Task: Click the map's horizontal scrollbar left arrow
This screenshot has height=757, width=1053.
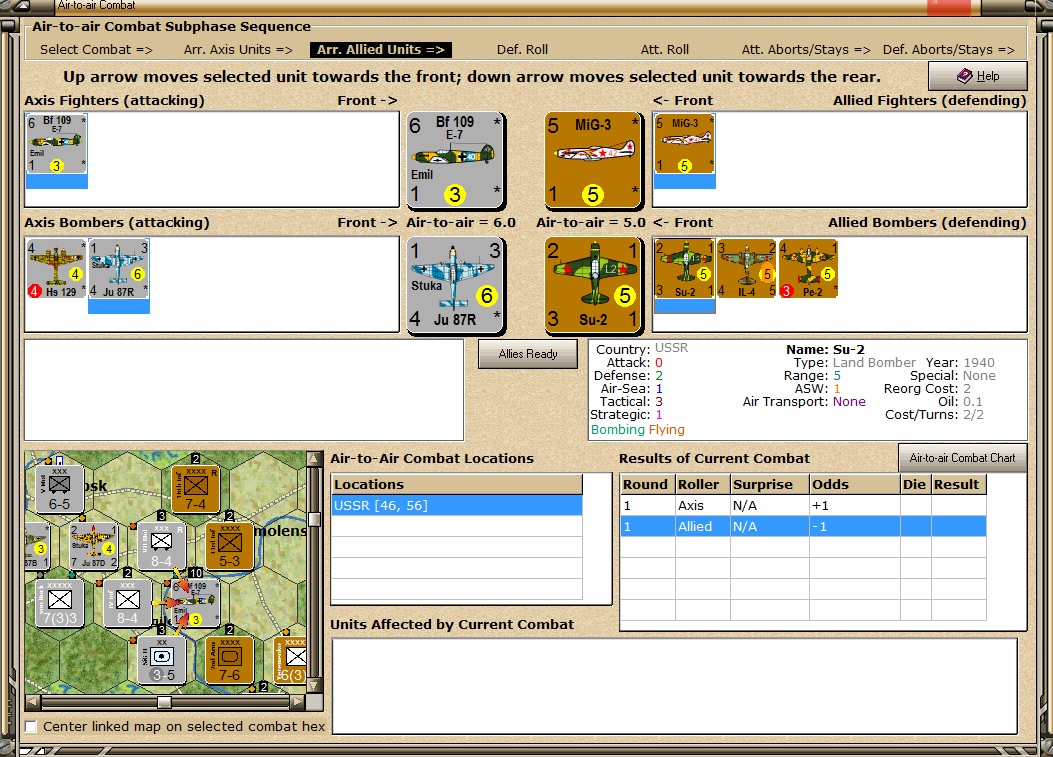Action: [32, 702]
